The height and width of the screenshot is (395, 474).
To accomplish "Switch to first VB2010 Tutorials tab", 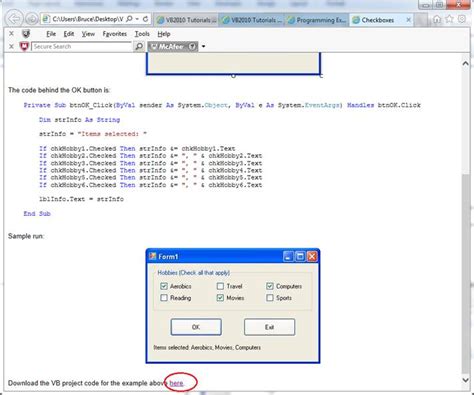I will click(x=187, y=20).
